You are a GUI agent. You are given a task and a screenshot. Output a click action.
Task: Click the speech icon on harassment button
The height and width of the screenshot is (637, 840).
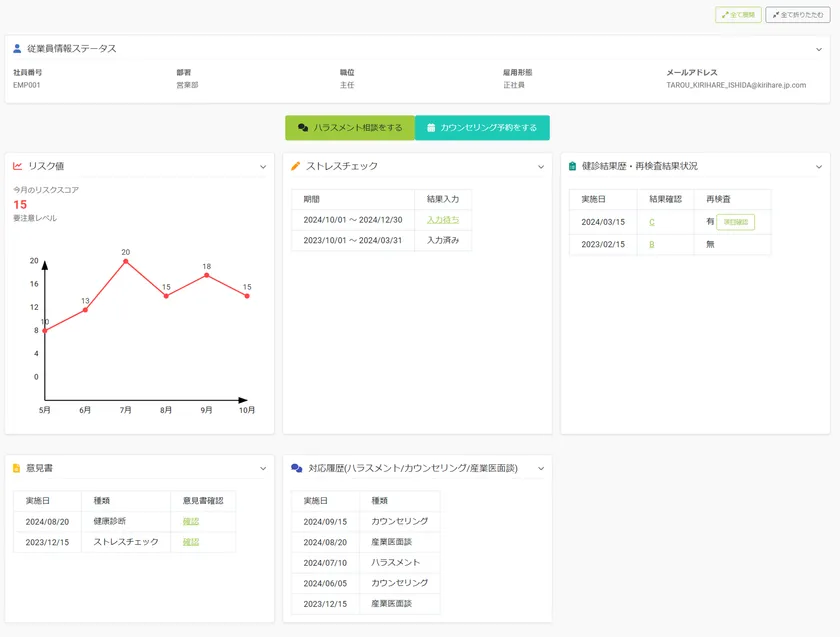click(303, 128)
